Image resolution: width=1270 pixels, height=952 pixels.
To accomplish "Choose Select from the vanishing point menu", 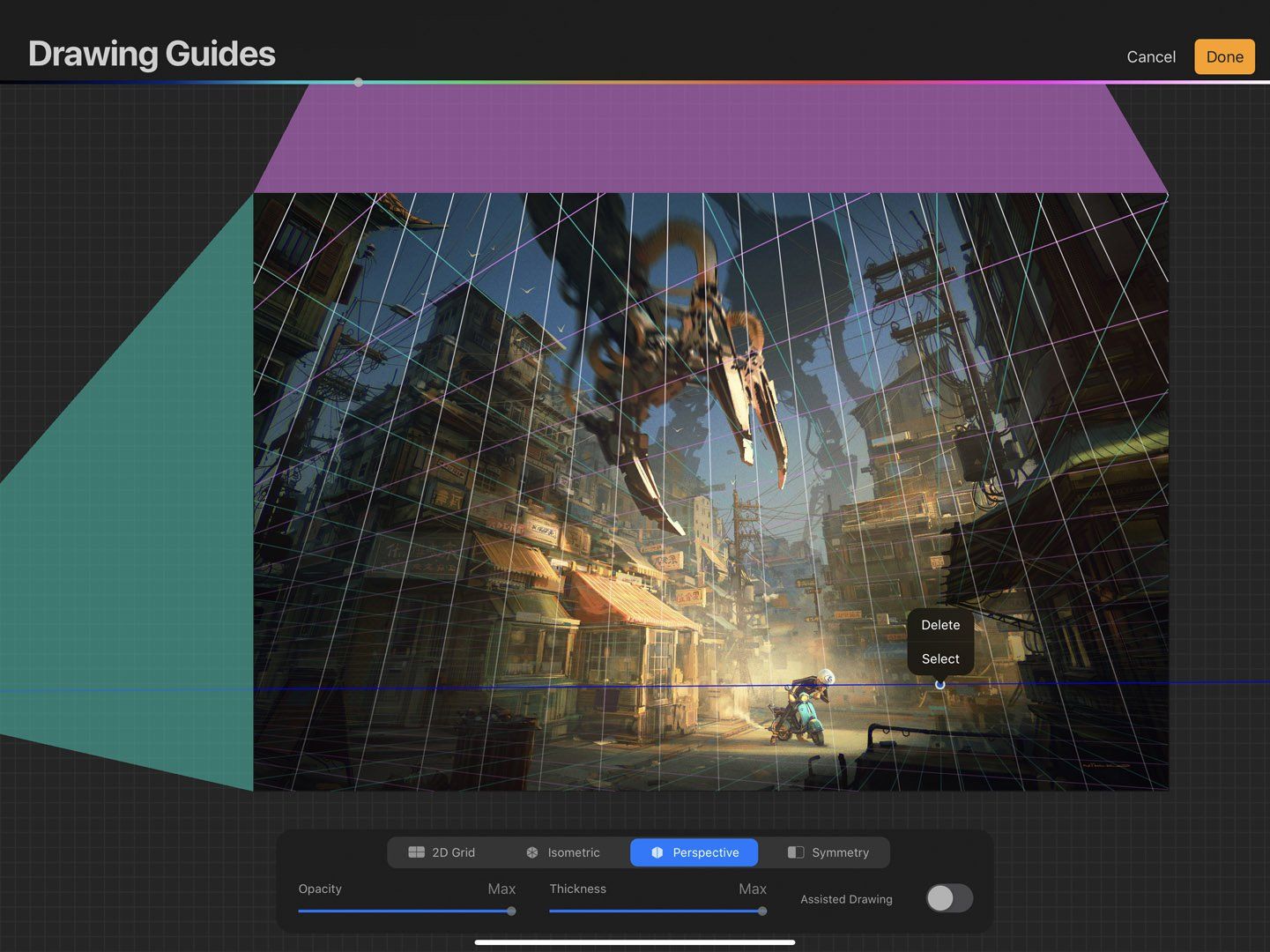I will [x=940, y=658].
